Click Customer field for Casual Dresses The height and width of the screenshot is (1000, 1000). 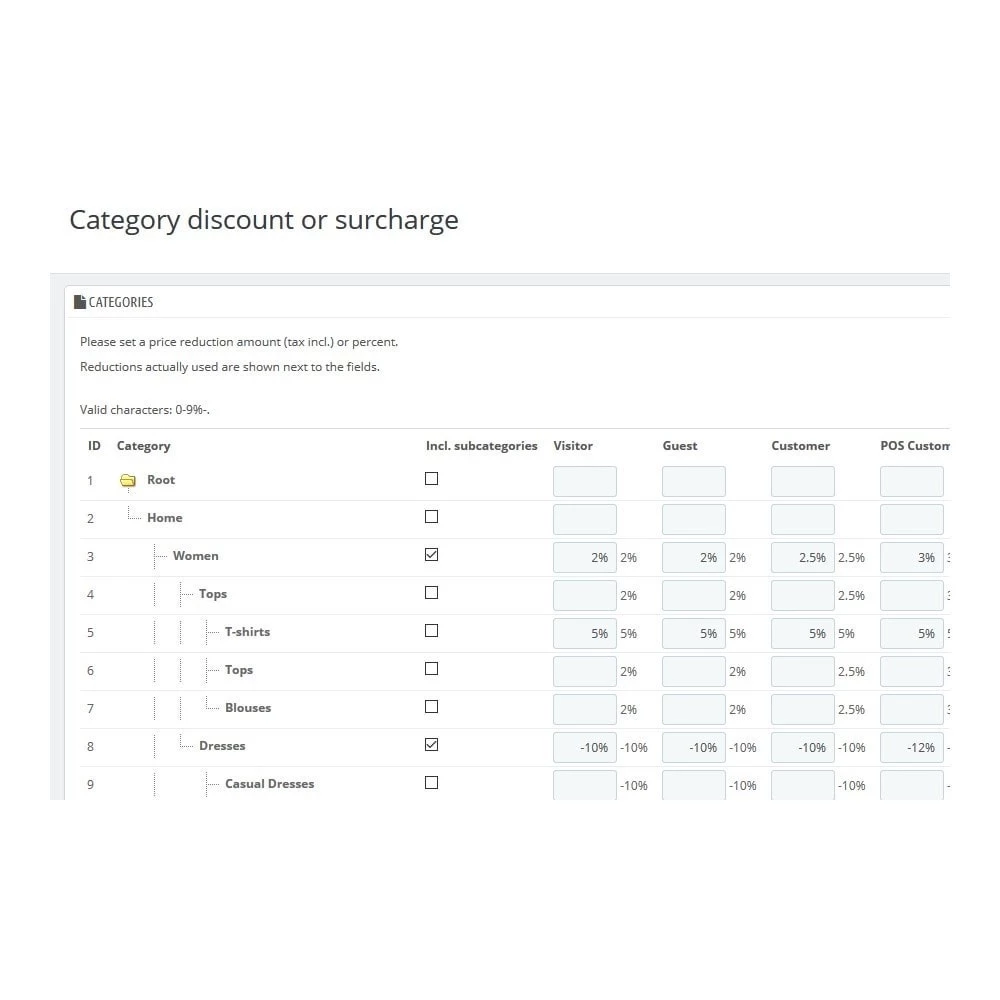coord(802,785)
